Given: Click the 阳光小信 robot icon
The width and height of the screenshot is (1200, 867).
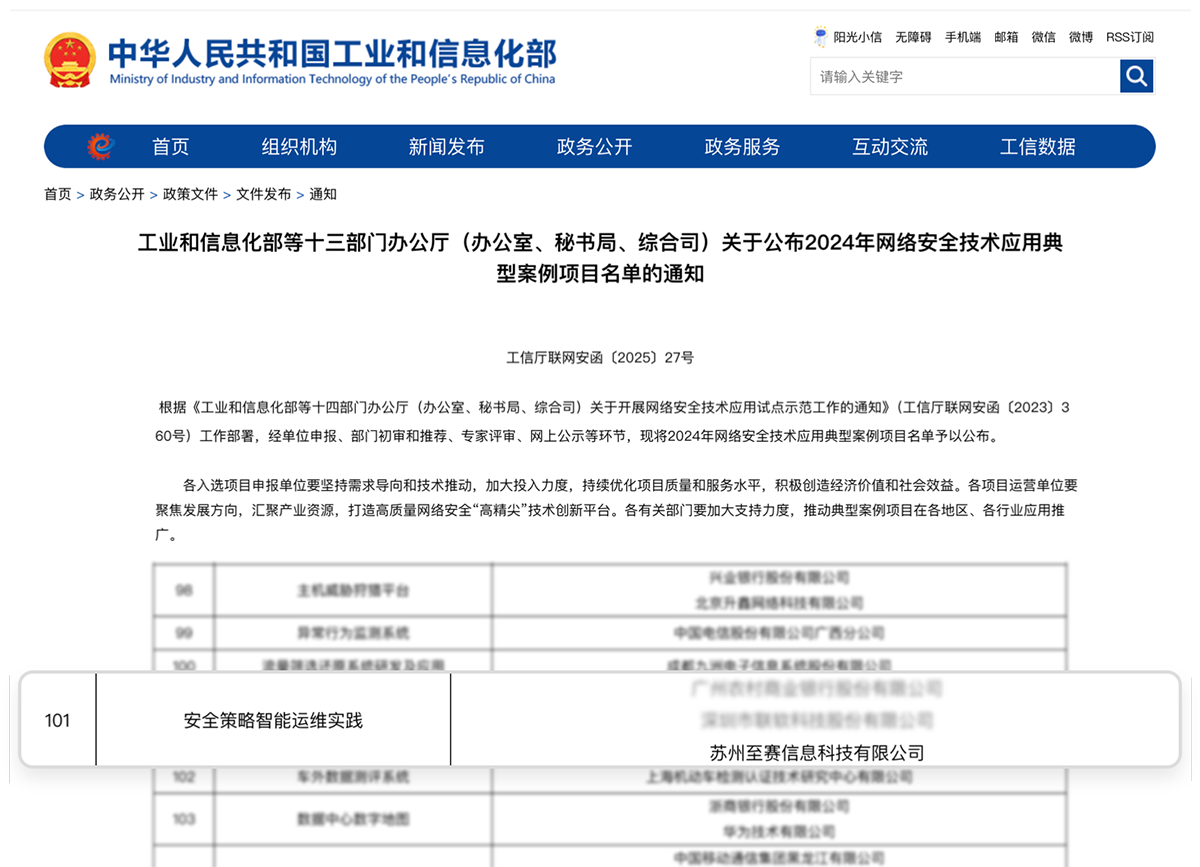Looking at the screenshot, I should [821, 37].
